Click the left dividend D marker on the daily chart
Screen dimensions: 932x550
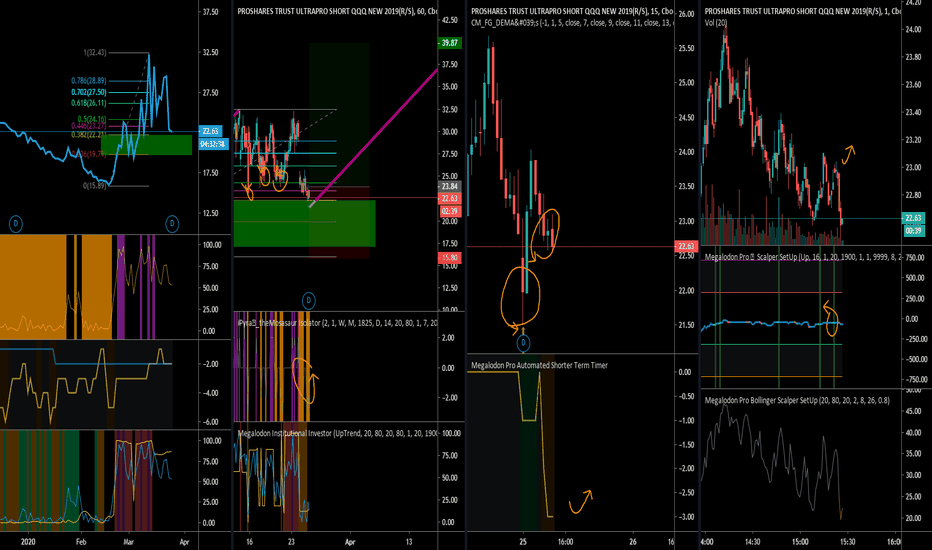[x=16, y=224]
